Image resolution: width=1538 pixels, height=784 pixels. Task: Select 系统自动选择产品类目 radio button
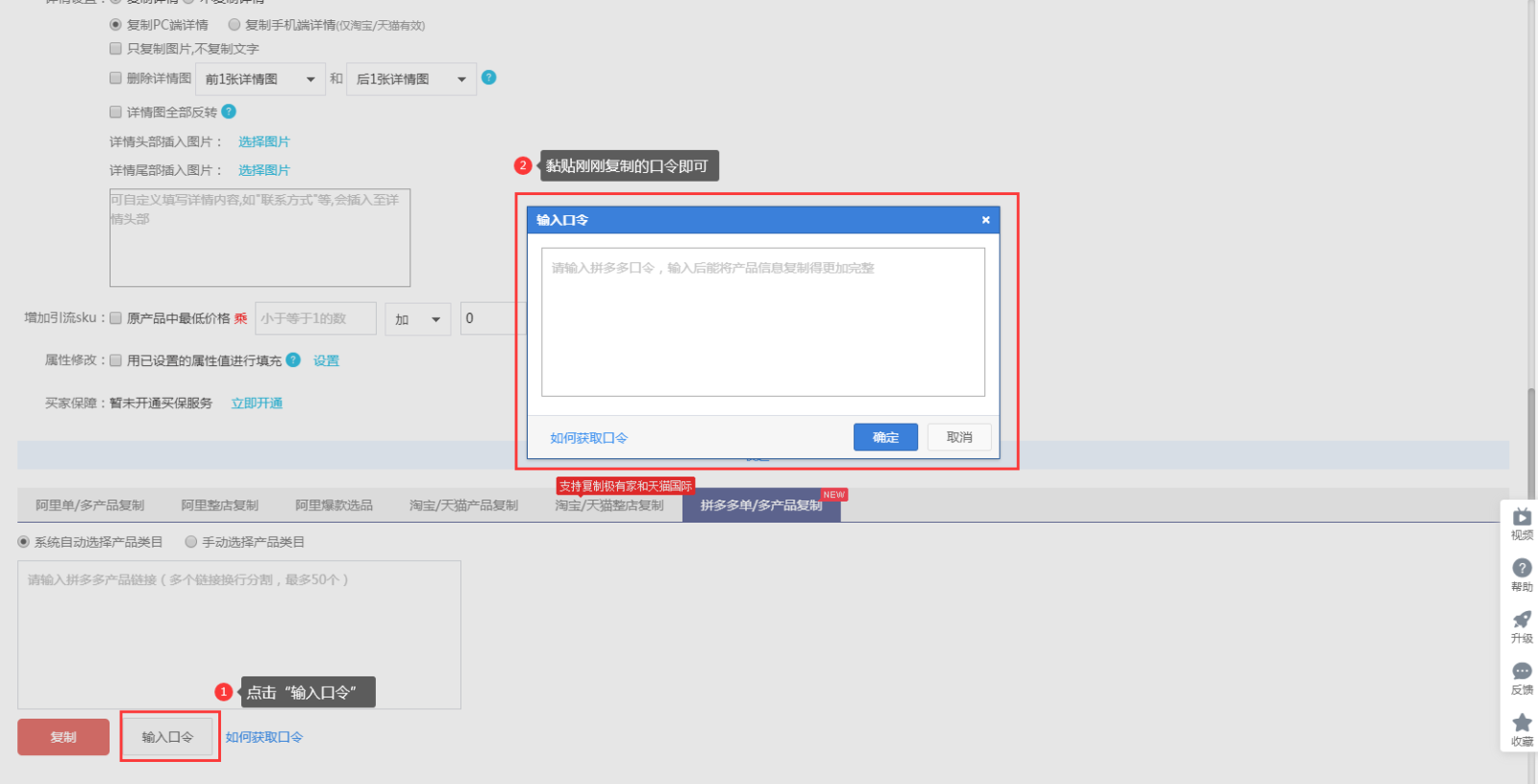(23, 542)
